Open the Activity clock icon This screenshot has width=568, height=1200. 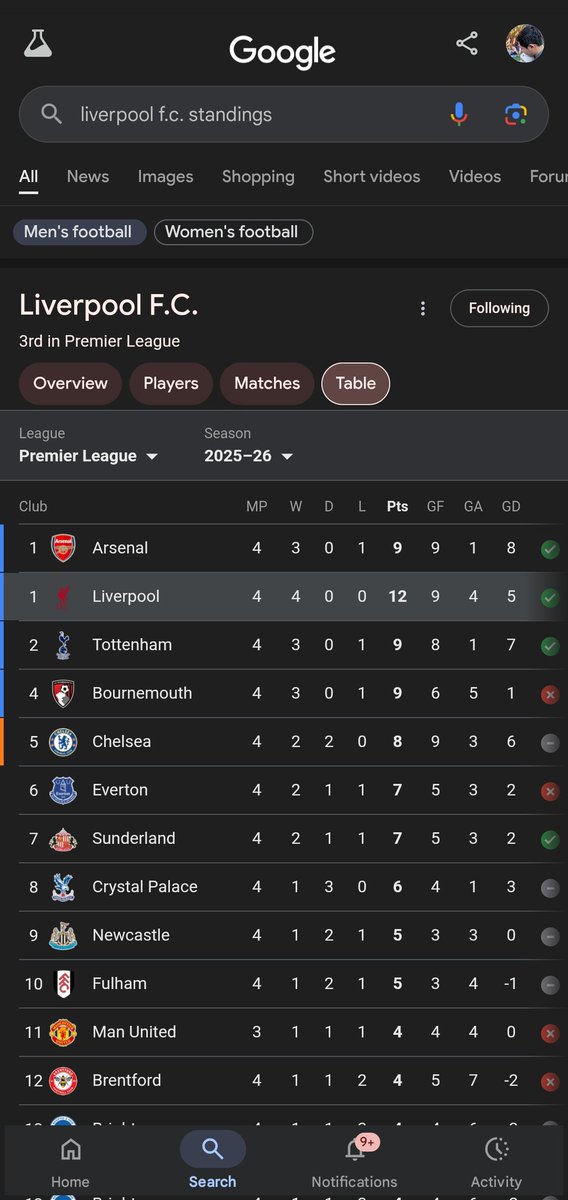click(497, 1149)
